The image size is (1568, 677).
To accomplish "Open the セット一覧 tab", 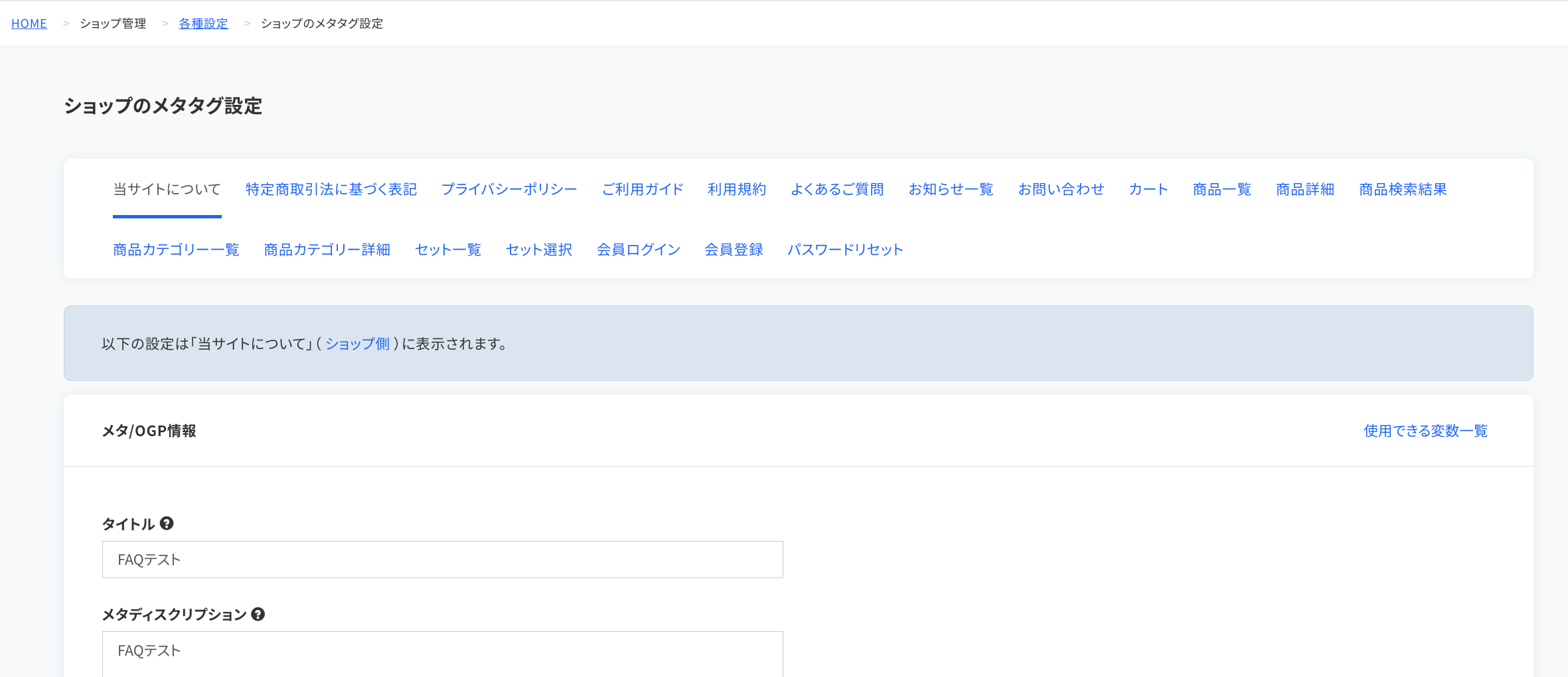I will tap(448, 250).
